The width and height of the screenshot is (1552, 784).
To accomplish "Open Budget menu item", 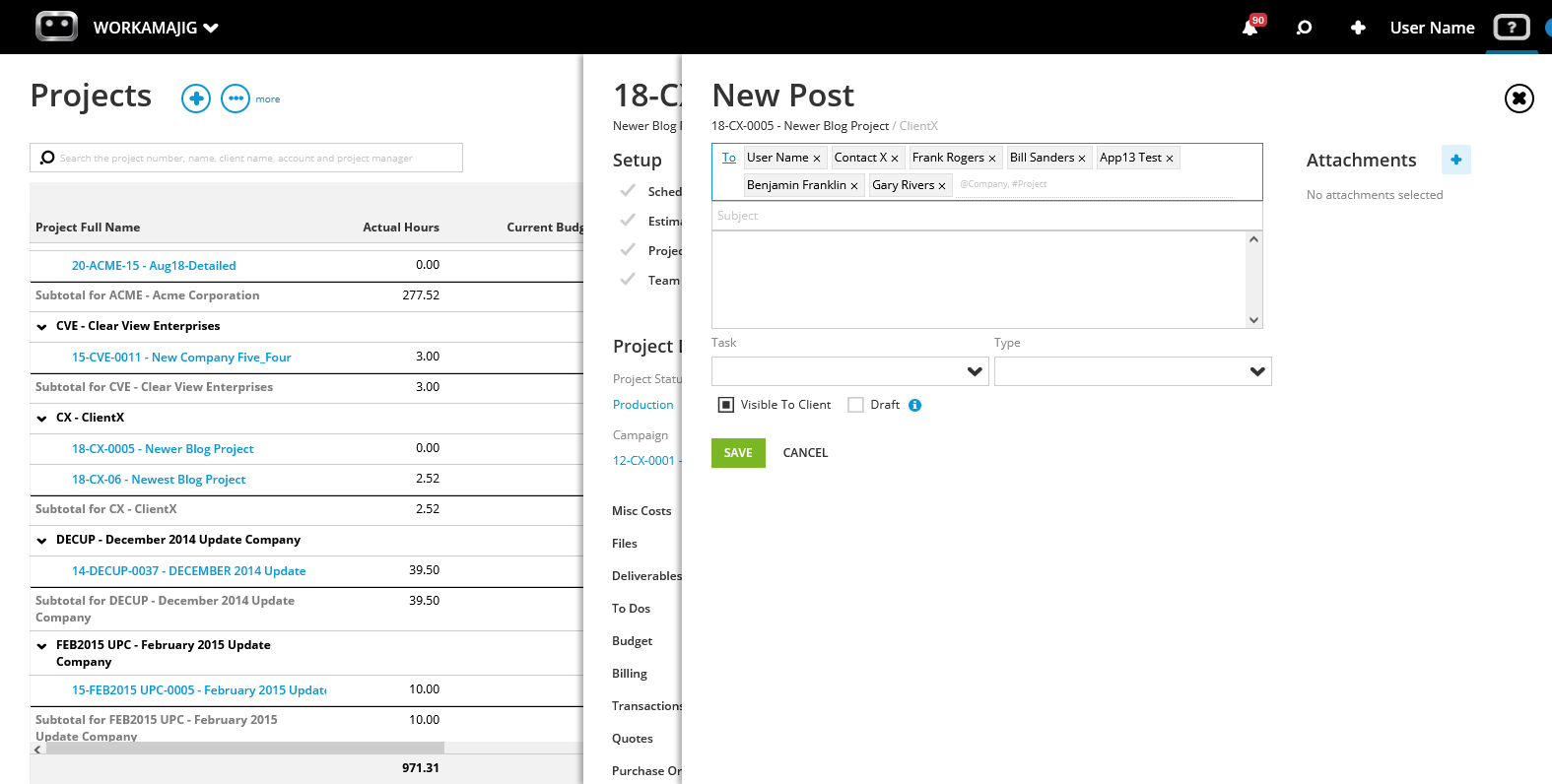I will point(632,641).
